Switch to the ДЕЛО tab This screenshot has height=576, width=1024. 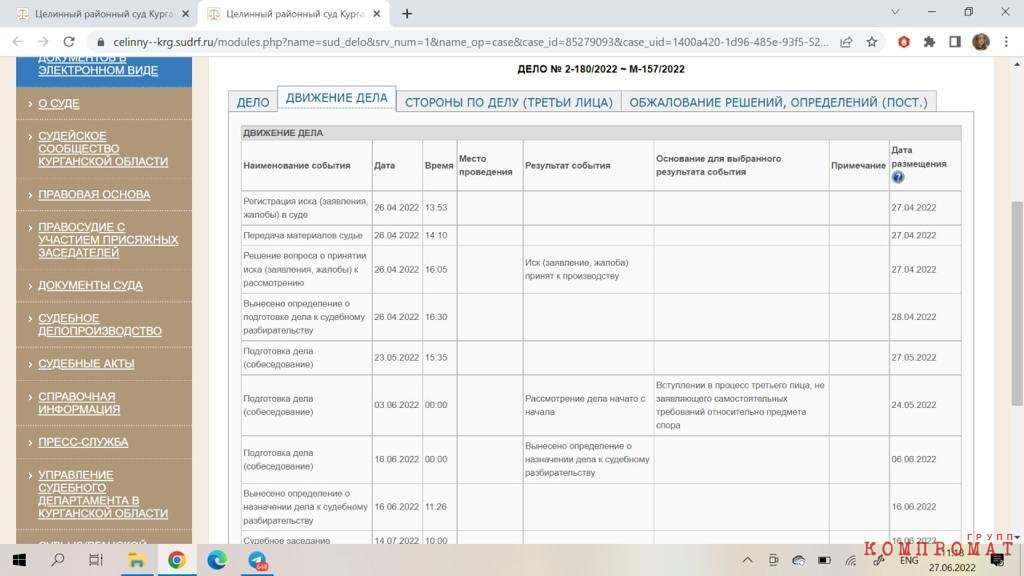[253, 102]
